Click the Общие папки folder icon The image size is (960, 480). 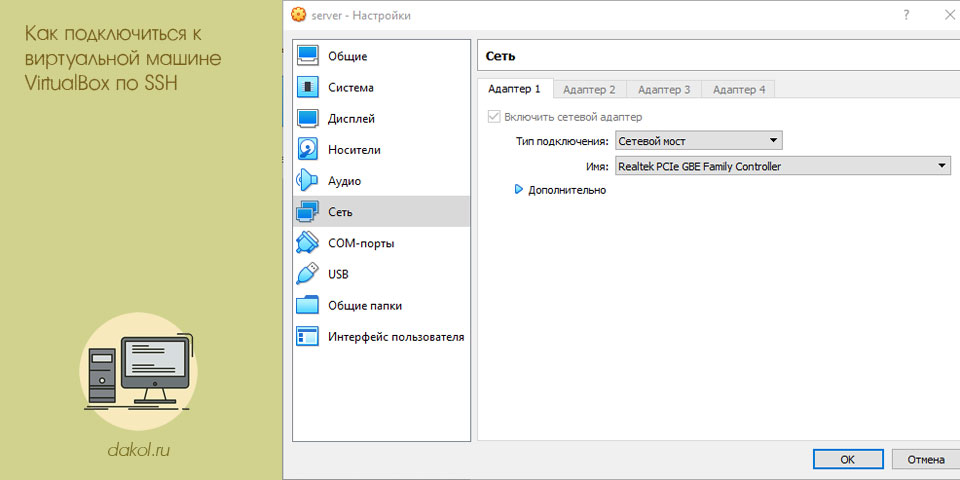[x=308, y=306]
